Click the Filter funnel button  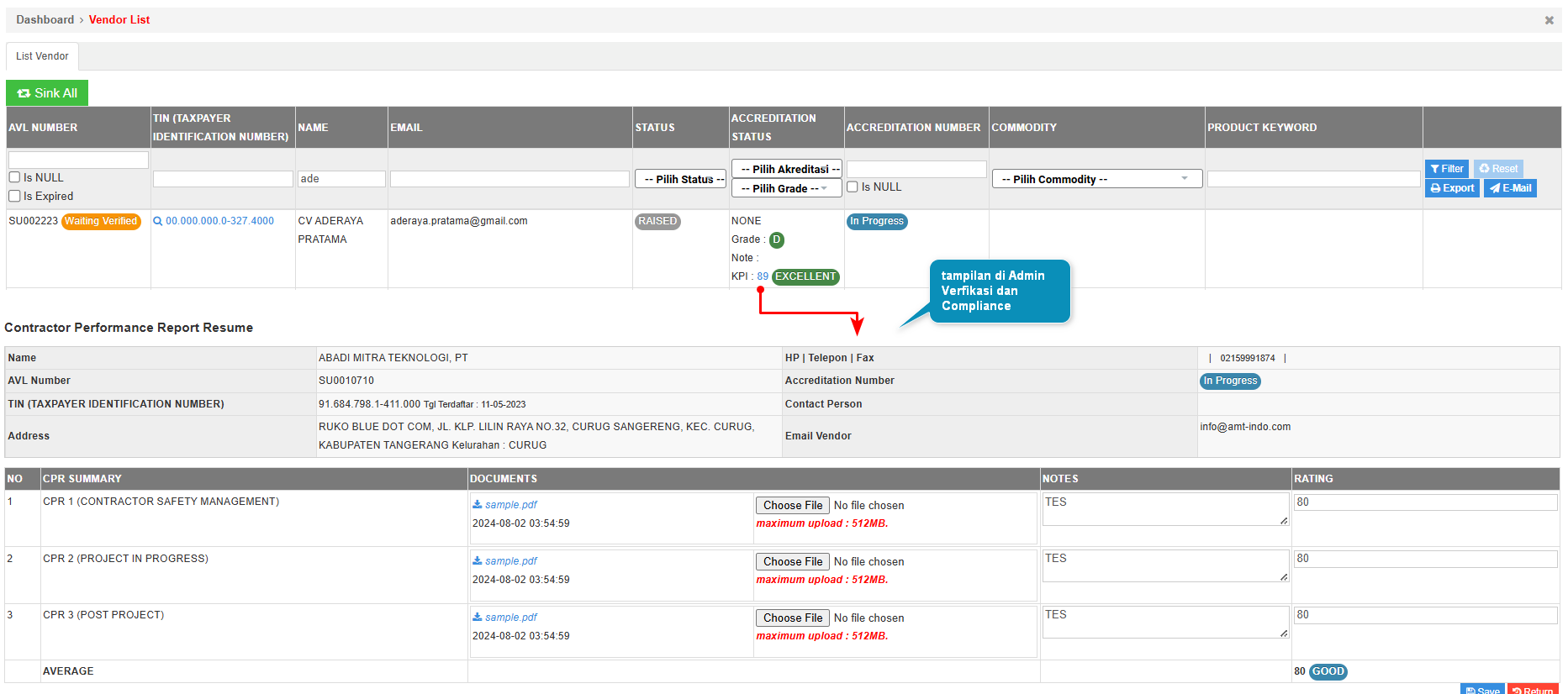click(x=1446, y=169)
